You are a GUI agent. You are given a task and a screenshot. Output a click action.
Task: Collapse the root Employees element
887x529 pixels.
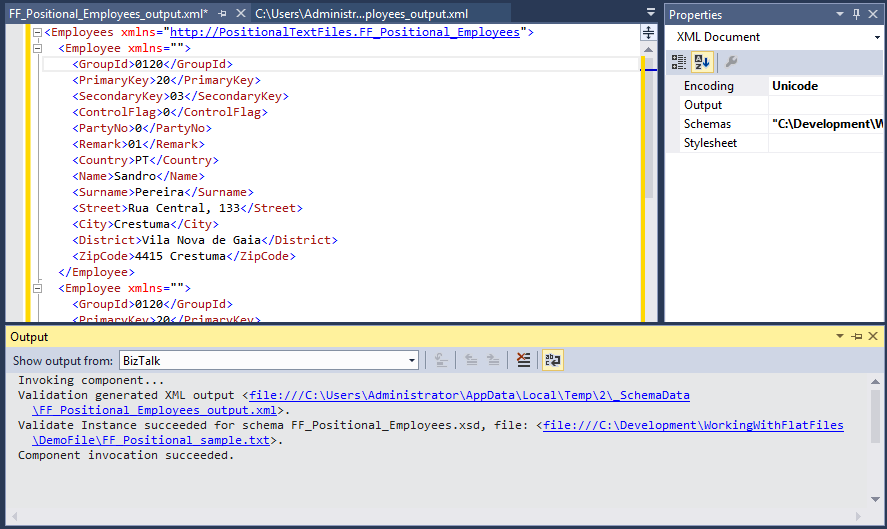37,32
